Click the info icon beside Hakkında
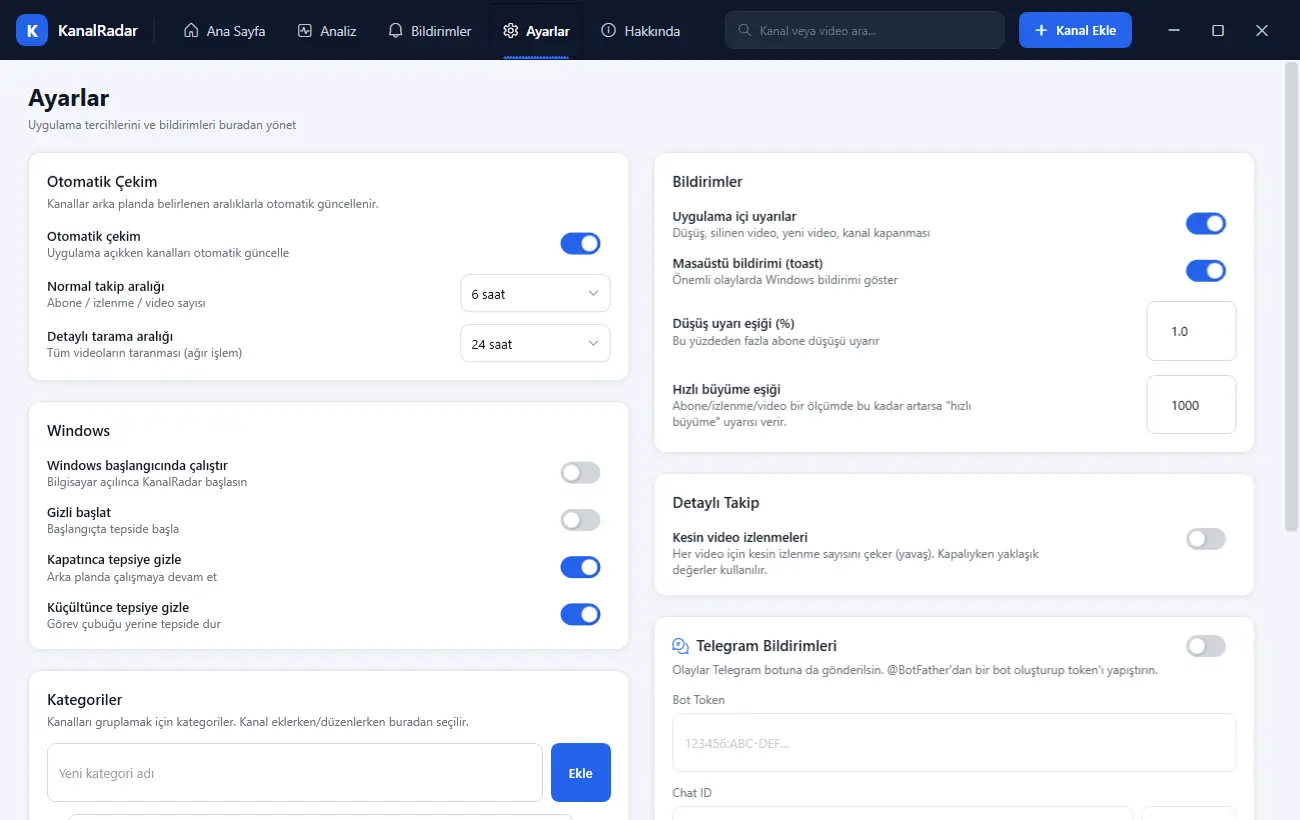This screenshot has width=1300, height=820. (608, 31)
